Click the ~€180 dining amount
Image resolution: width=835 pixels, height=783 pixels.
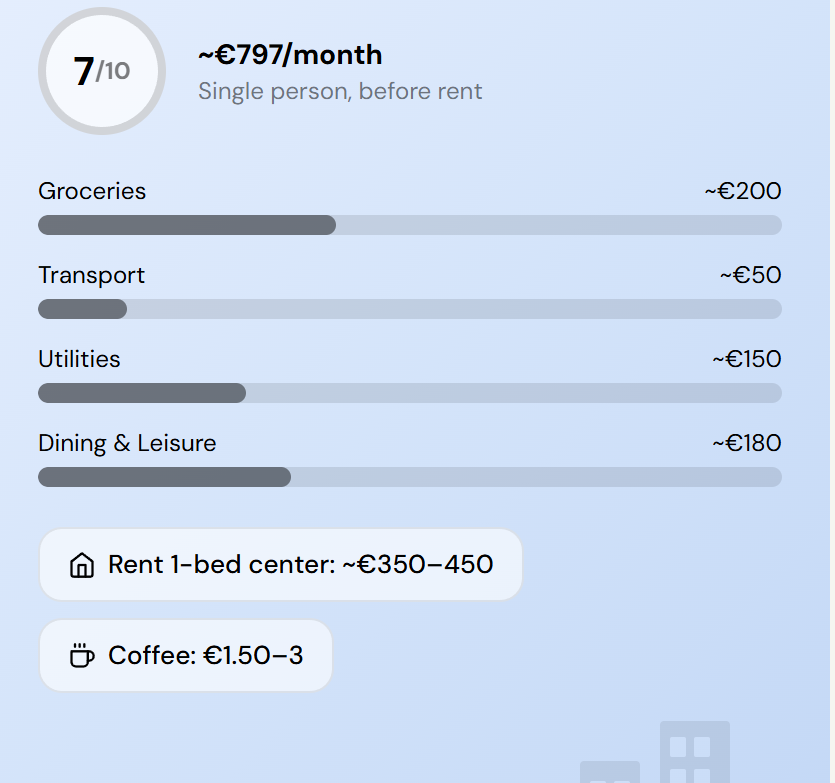(x=746, y=443)
